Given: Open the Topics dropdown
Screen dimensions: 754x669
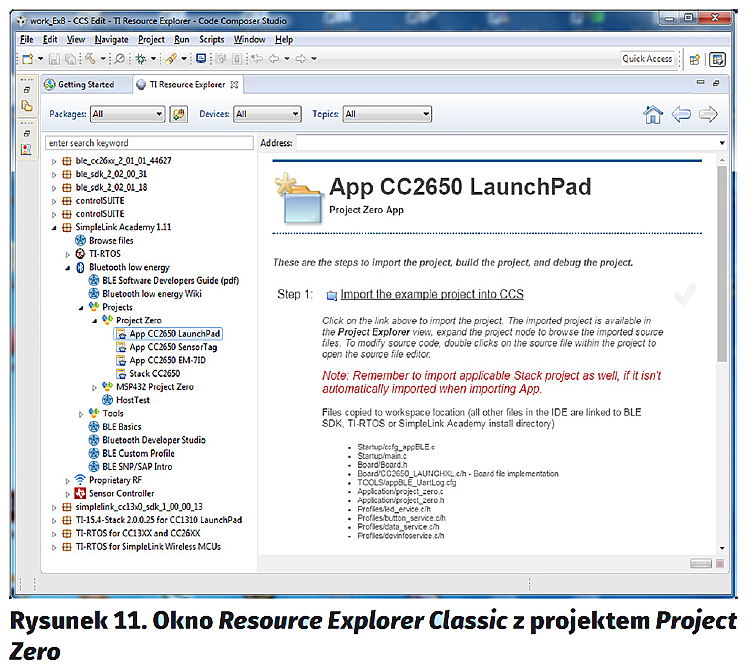Looking at the screenshot, I should (386, 115).
